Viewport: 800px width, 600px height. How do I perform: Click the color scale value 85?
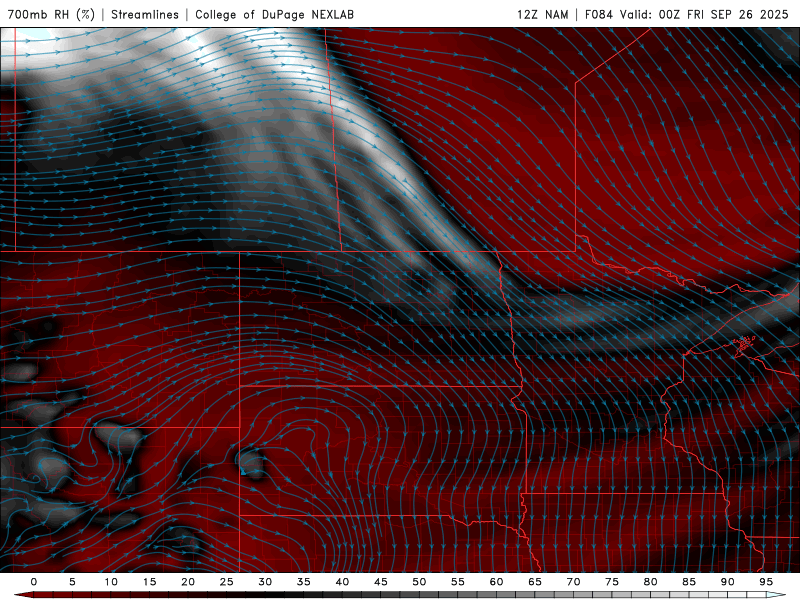coord(689,582)
